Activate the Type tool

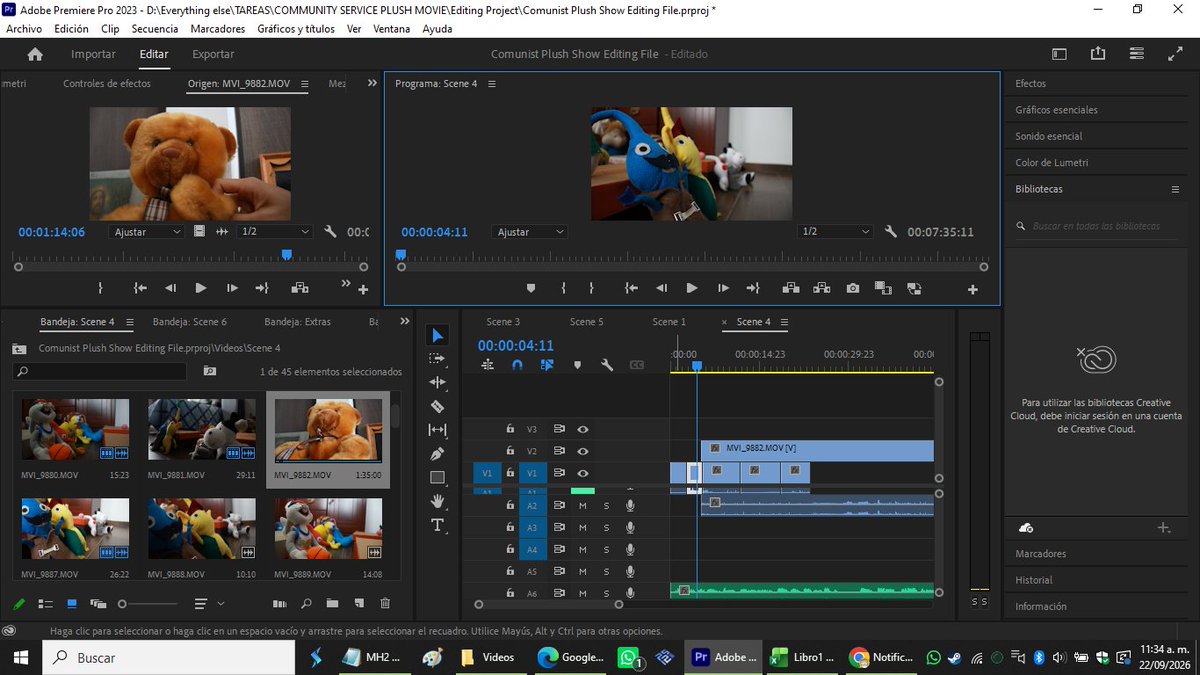click(x=437, y=525)
